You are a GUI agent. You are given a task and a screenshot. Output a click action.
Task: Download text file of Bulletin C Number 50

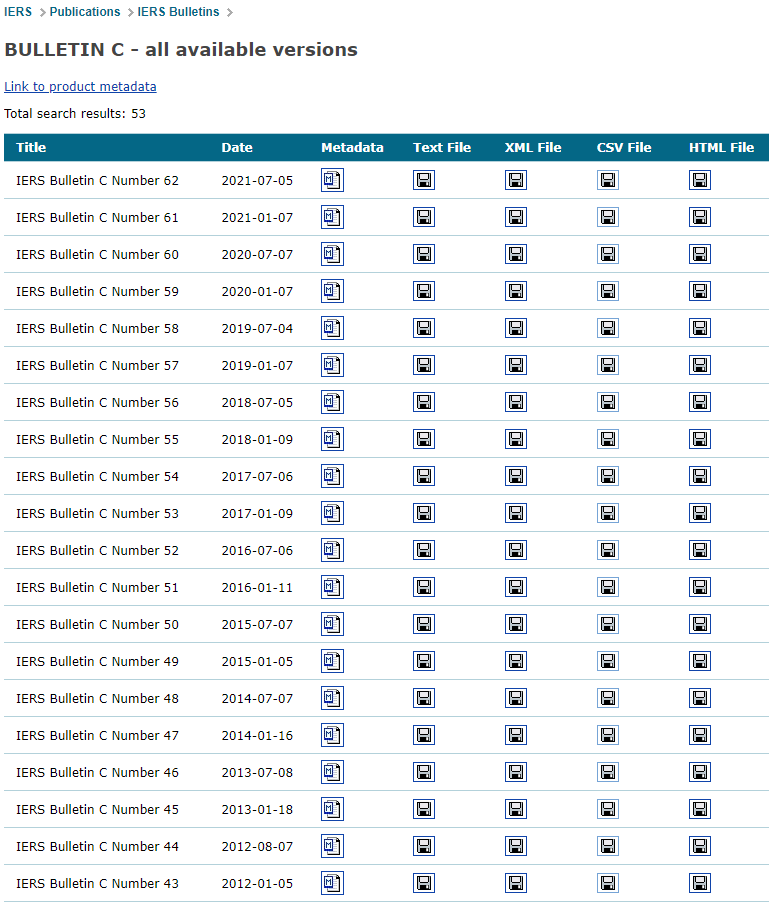pos(424,624)
